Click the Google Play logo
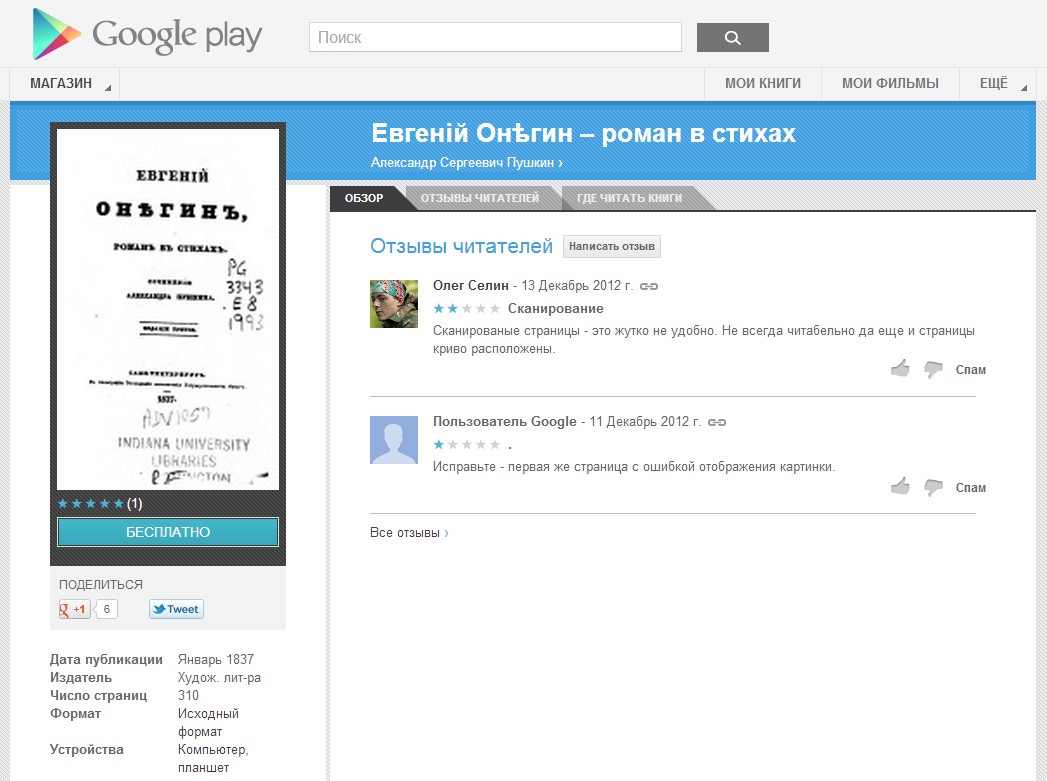Image resolution: width=1047 pixels, height=781 pixels. pos(148,35)
